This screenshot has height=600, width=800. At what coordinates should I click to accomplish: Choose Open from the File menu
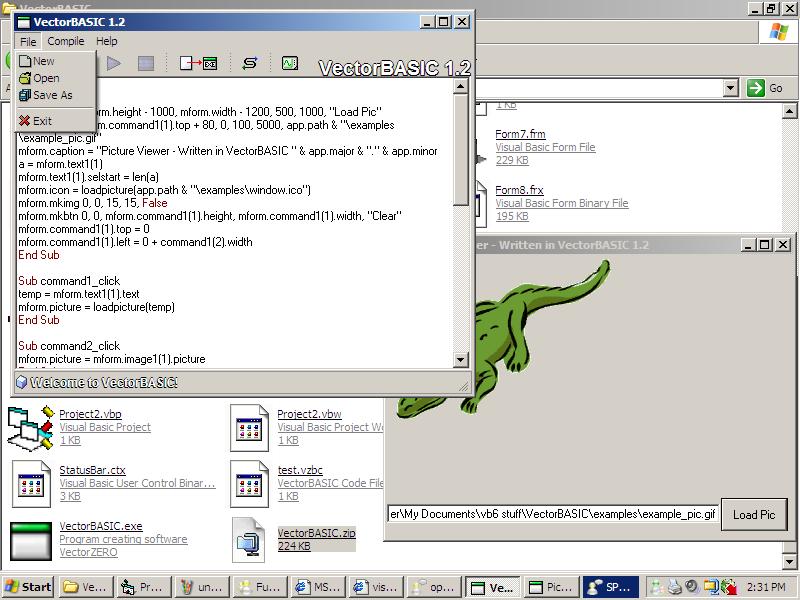(x=46, y=78)
